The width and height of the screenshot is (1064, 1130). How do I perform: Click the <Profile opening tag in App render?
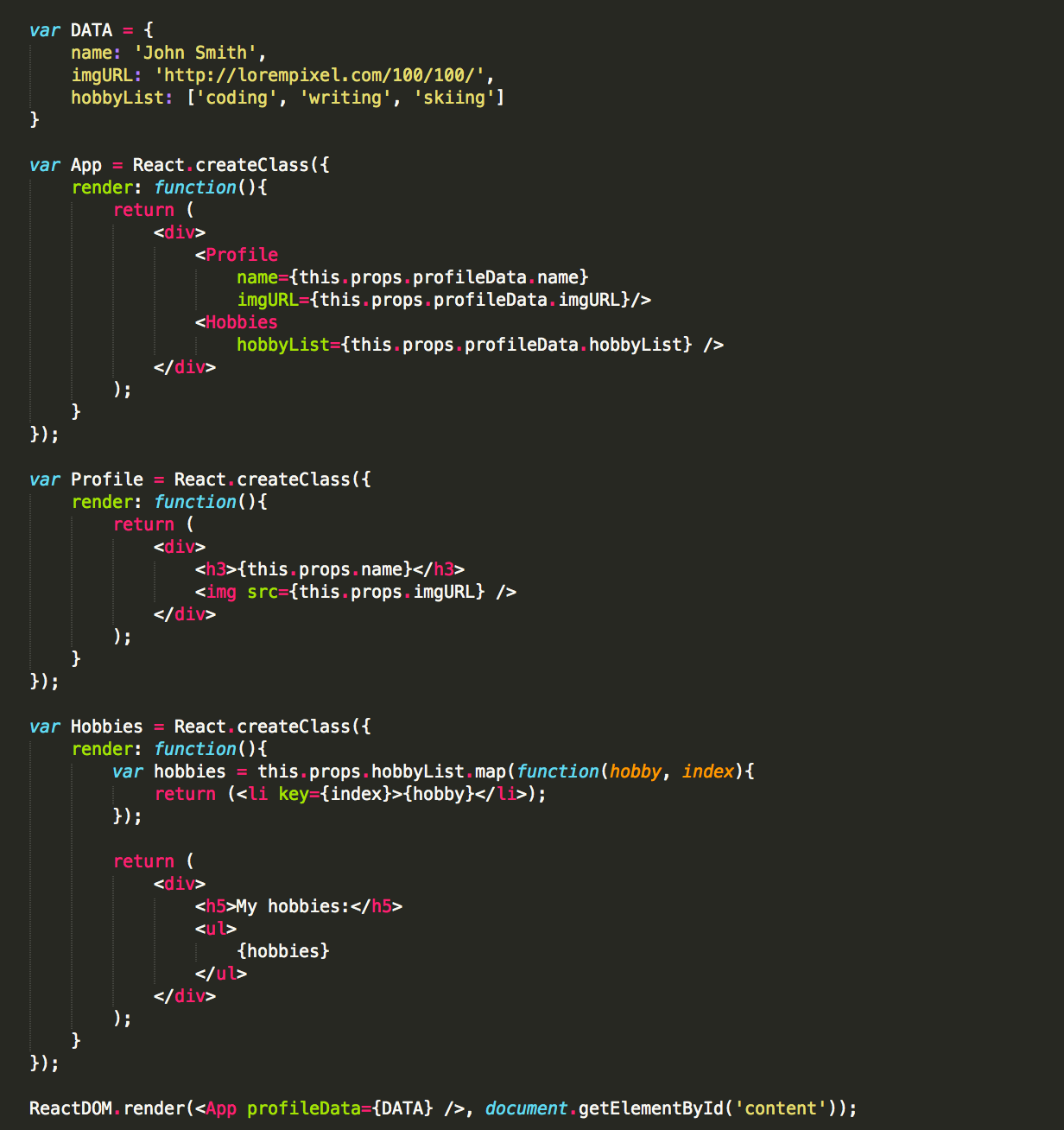click(x=237, y=255)
